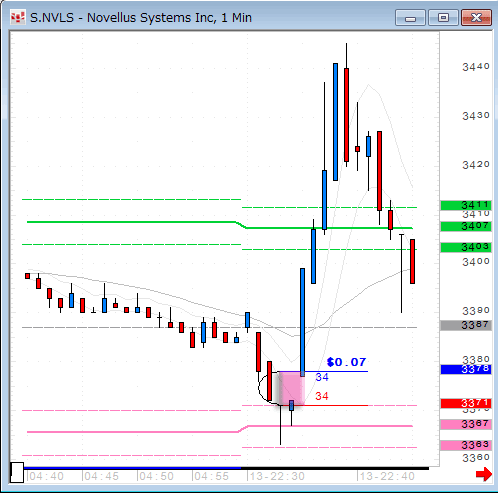
Task: Click the pink 3367 price label
Action: (x=466, y=424)
